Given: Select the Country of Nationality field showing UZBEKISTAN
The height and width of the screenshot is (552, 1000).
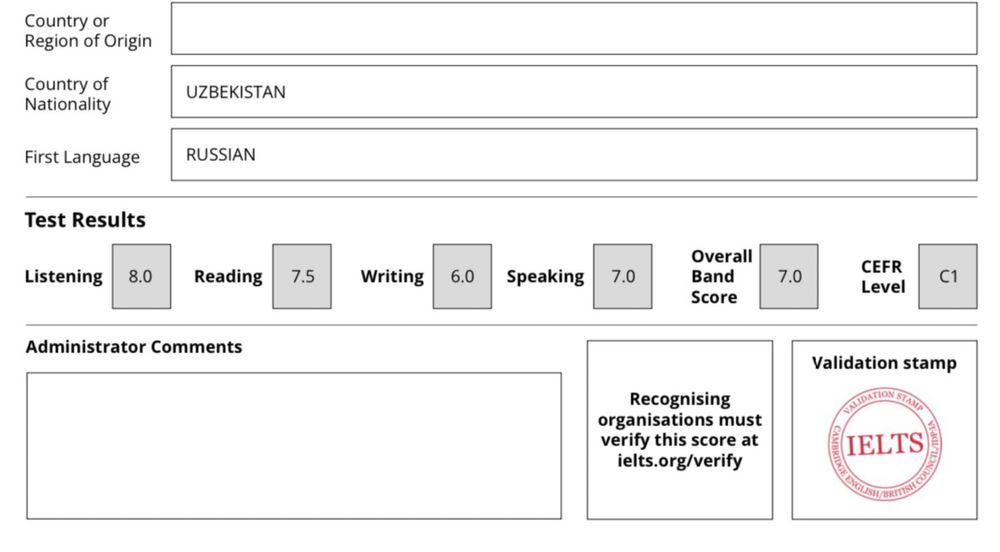Looking at the screenshot, I should click(573, 92).
